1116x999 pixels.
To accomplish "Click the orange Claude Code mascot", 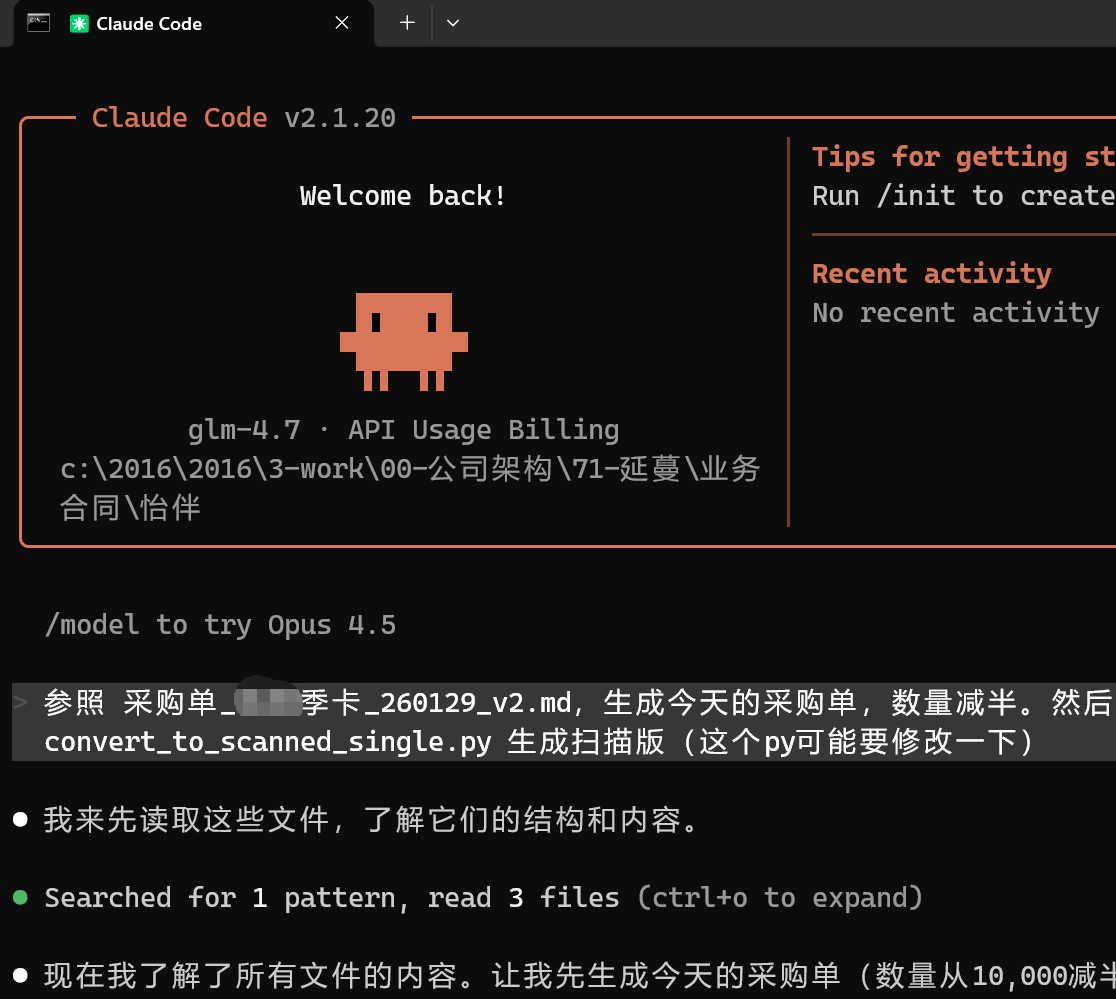I will [x=404, y=341].
